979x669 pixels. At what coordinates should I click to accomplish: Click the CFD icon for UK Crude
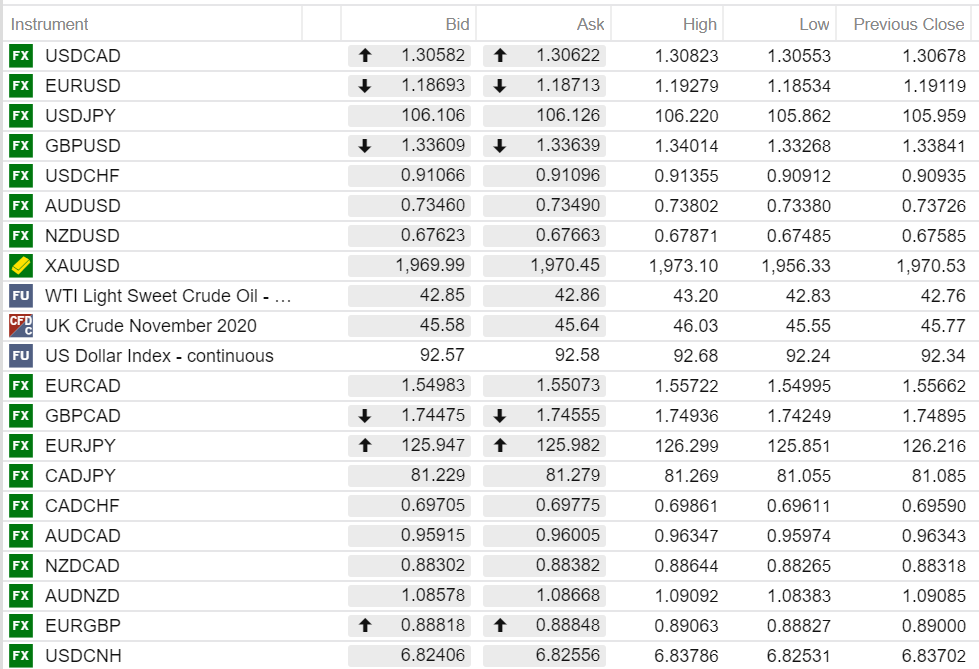tap(20, 326)
